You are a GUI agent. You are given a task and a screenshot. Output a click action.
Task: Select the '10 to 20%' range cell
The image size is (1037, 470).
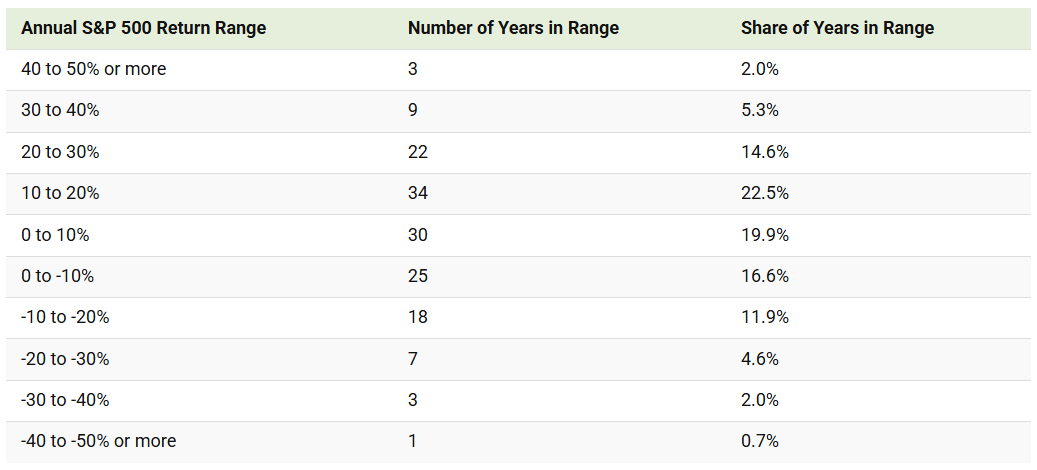click(60, 193)
